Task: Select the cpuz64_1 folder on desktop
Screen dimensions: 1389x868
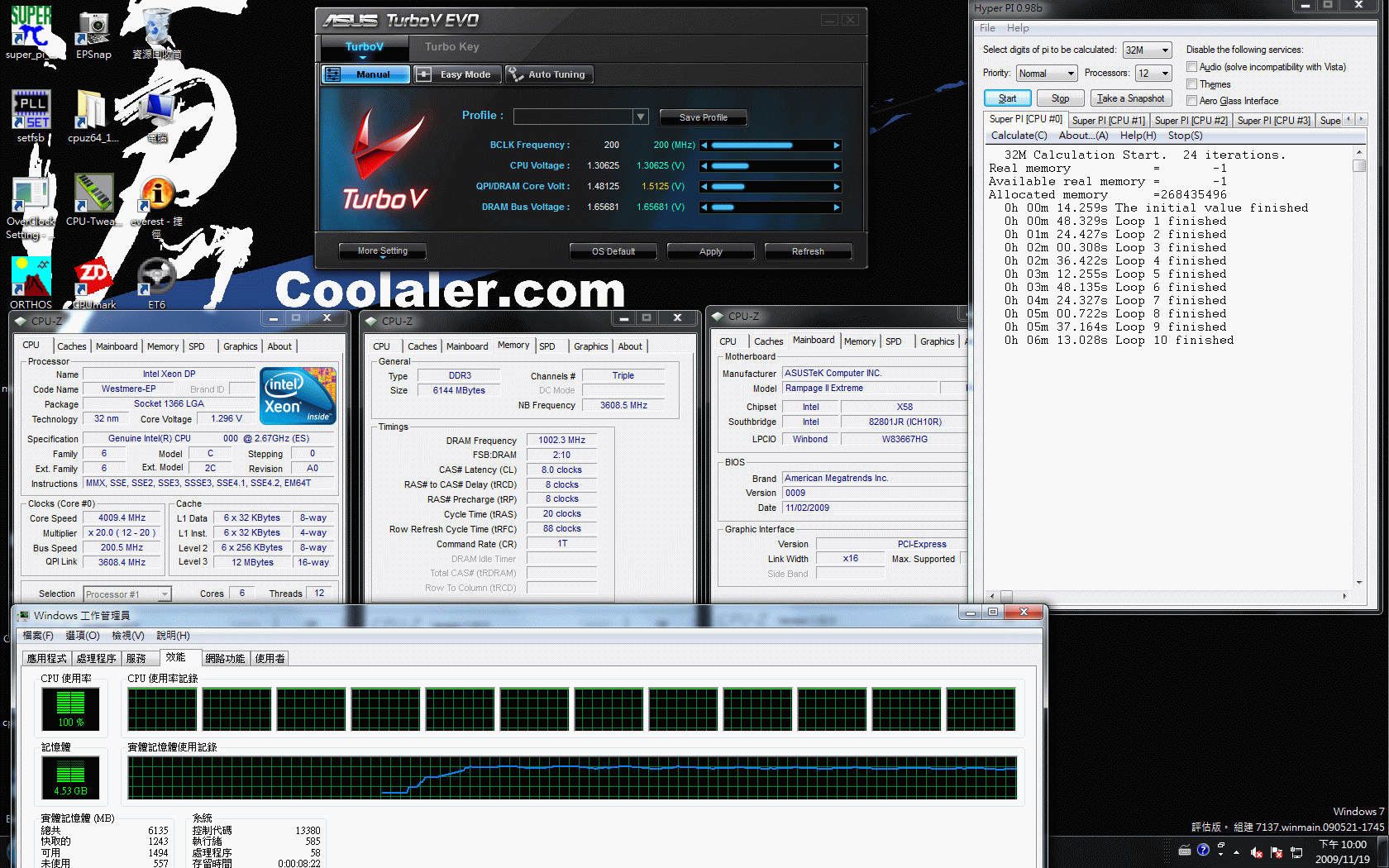Action: coord(93,116)
